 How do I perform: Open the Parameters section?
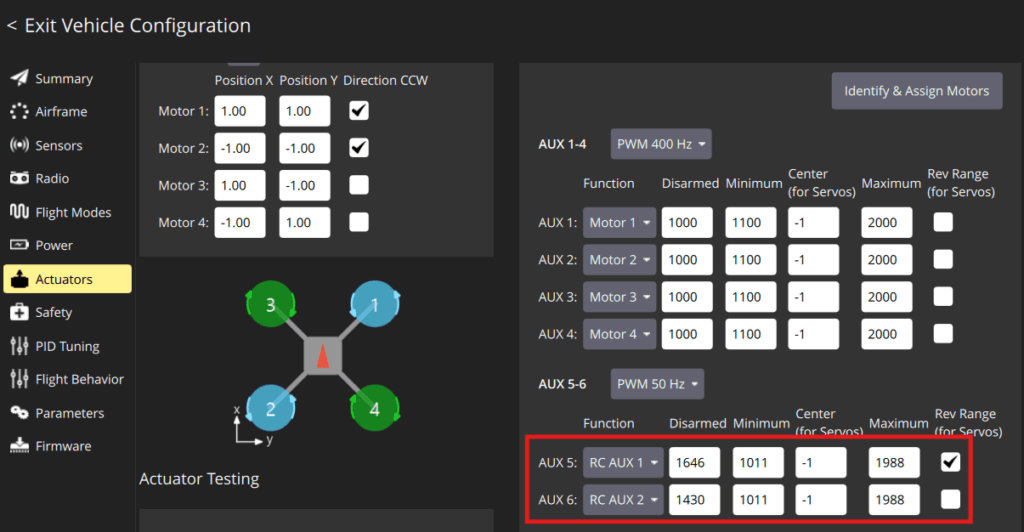[x=67, y=413]
